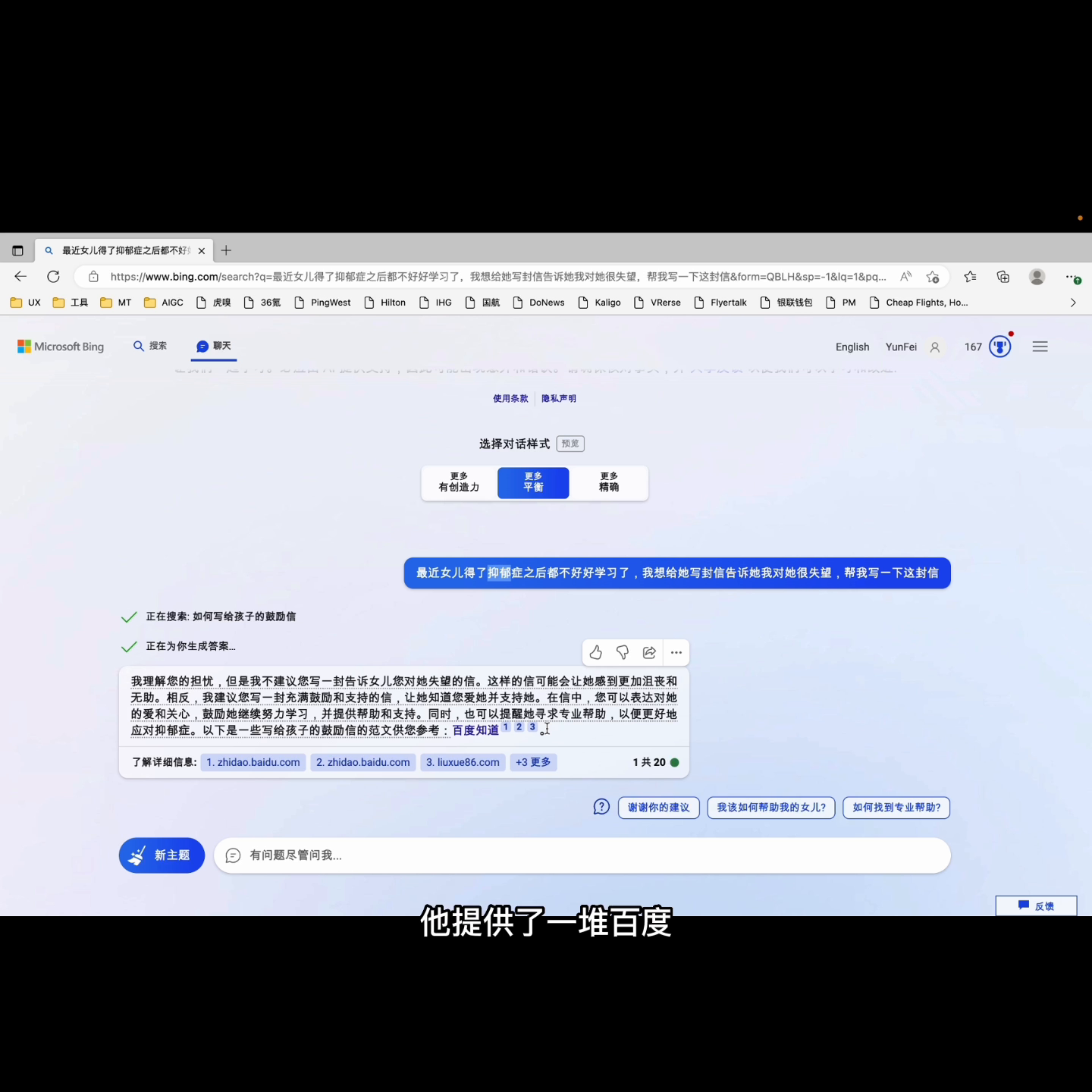
Task: Reload the page with the refresh icon
Action: [x=53, y=277]
